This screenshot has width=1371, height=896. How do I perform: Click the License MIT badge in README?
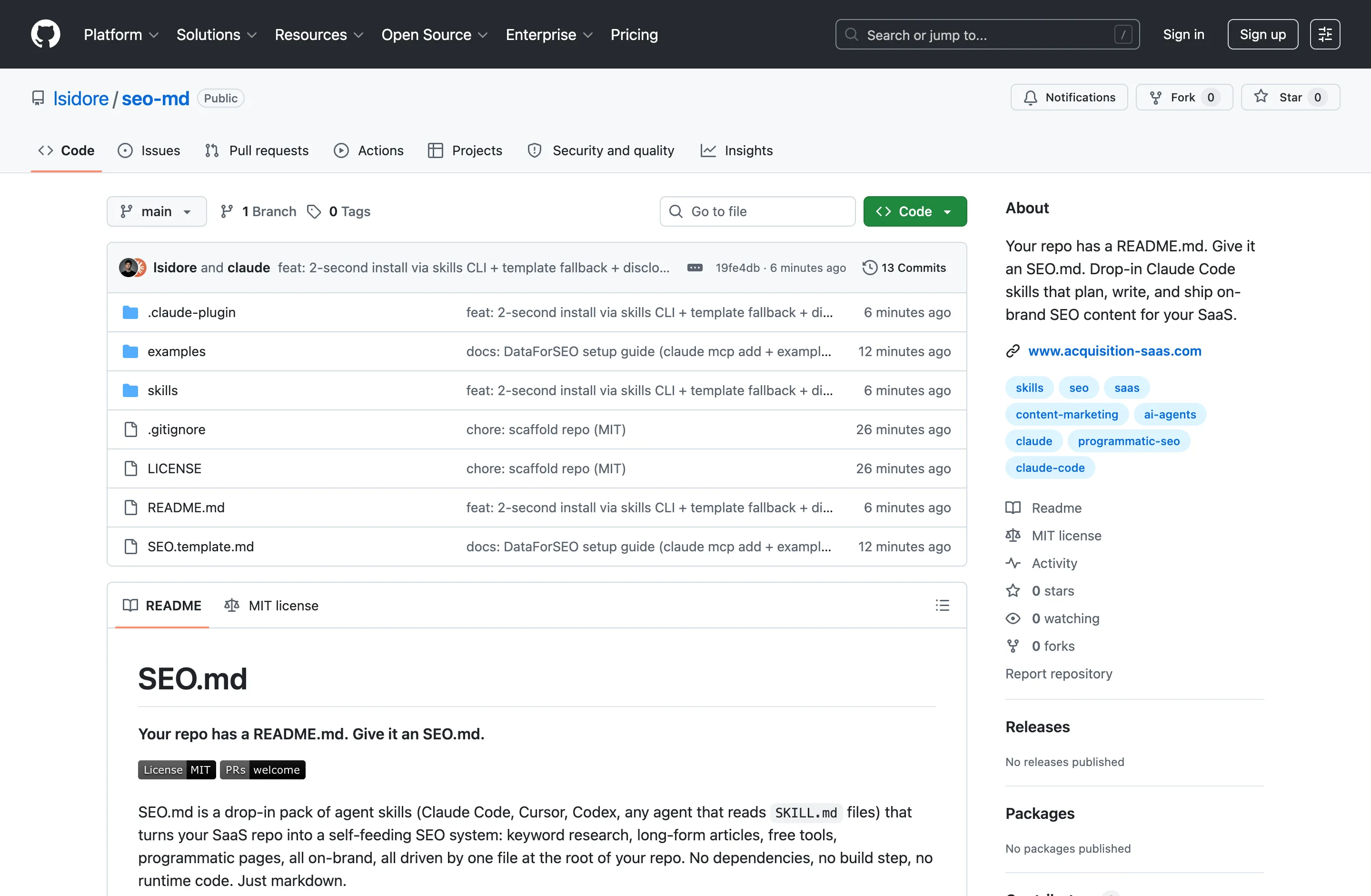[177, 770]
